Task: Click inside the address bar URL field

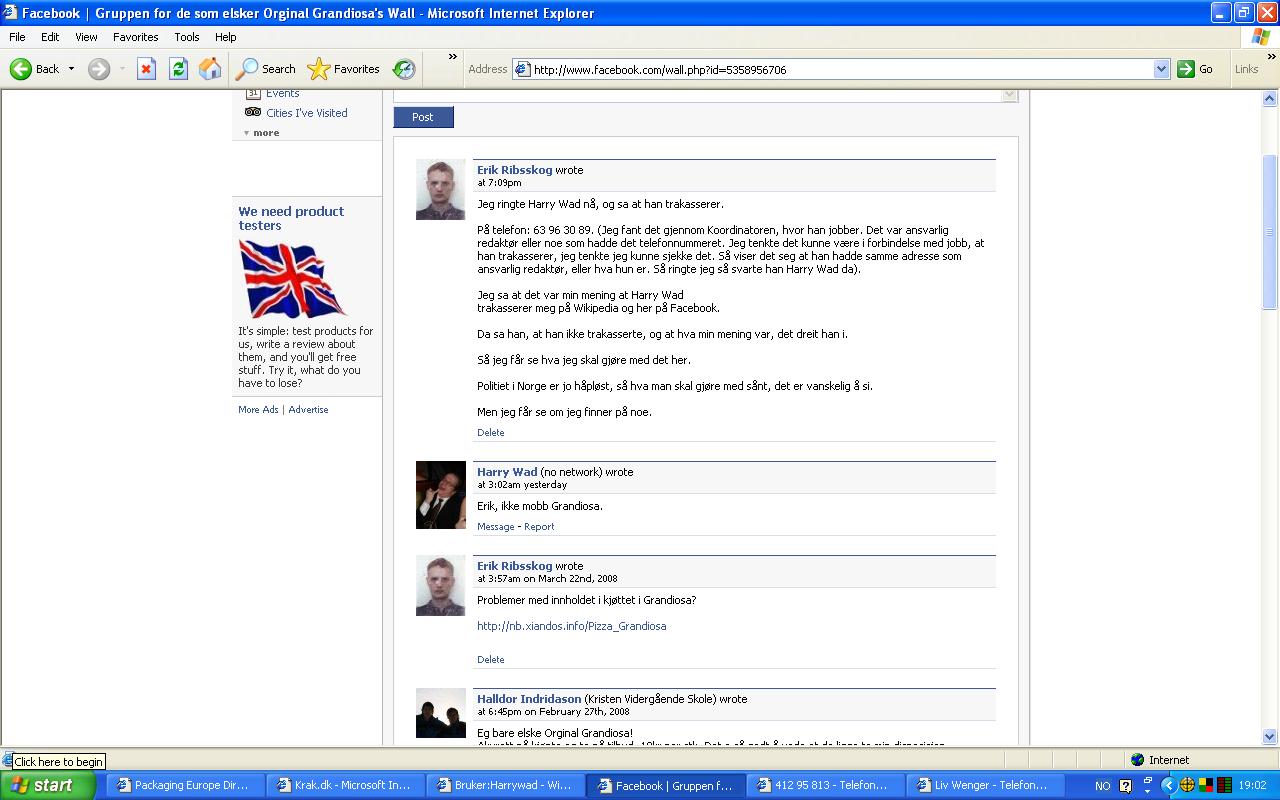Action: click(x=840, y=69)
